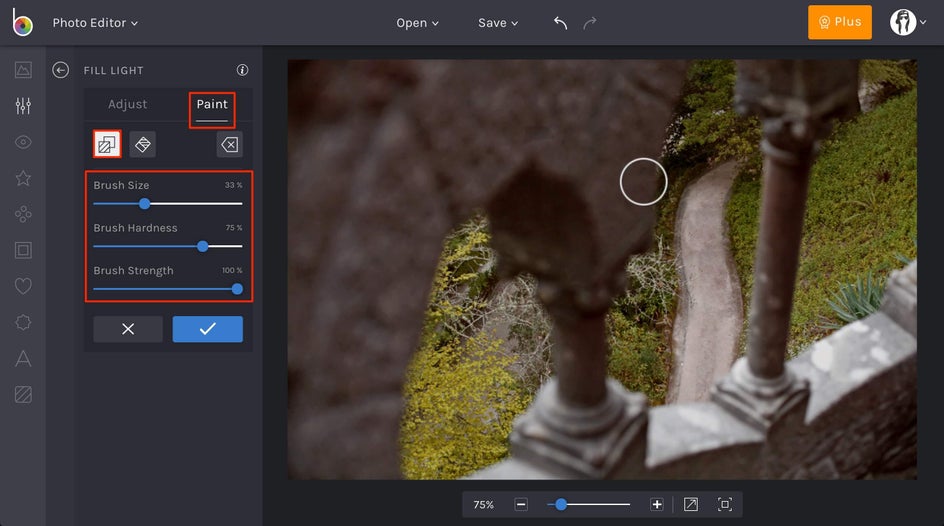Click the redo arrow in top bar
944x526 pixels.
click(x=590, y=23)
